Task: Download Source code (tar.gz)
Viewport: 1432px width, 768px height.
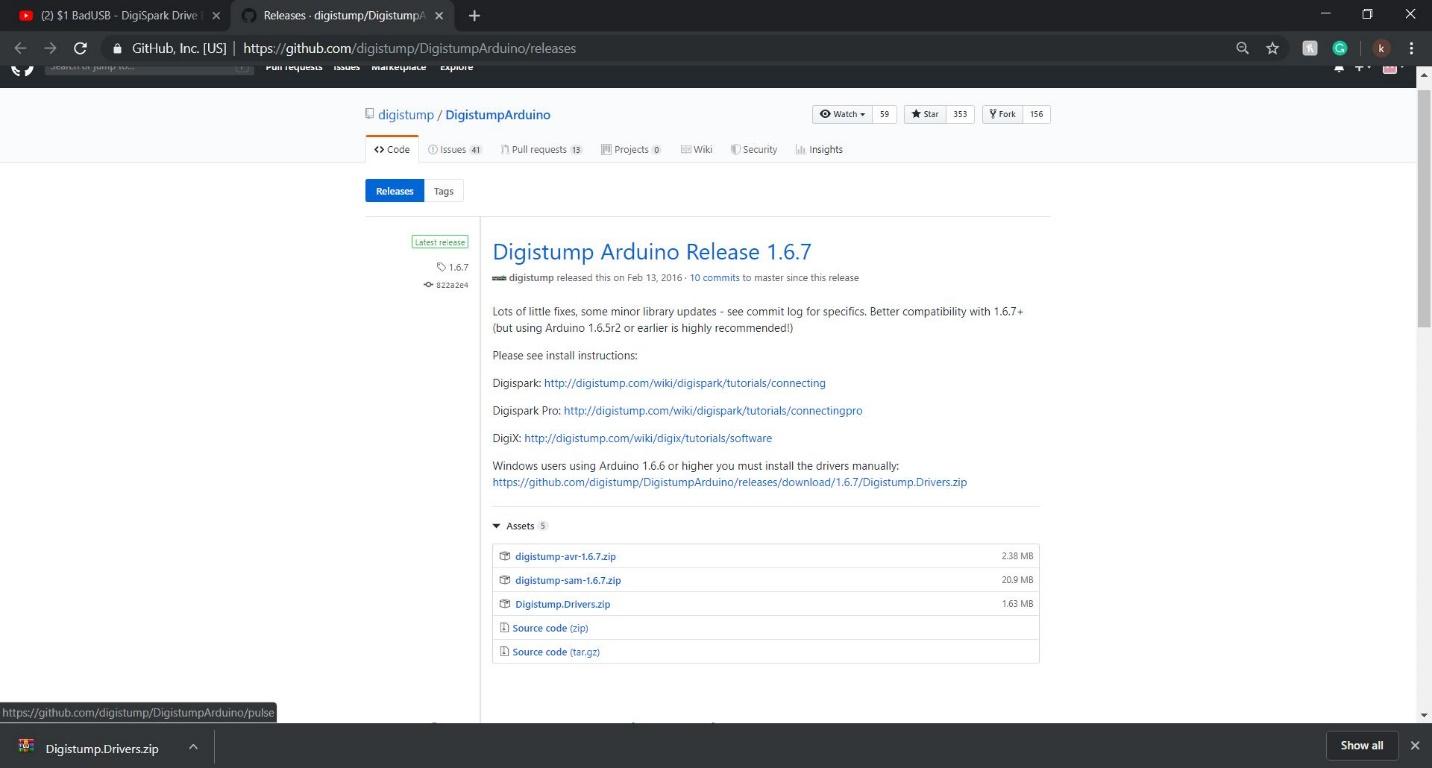Action: pos(556,652)
